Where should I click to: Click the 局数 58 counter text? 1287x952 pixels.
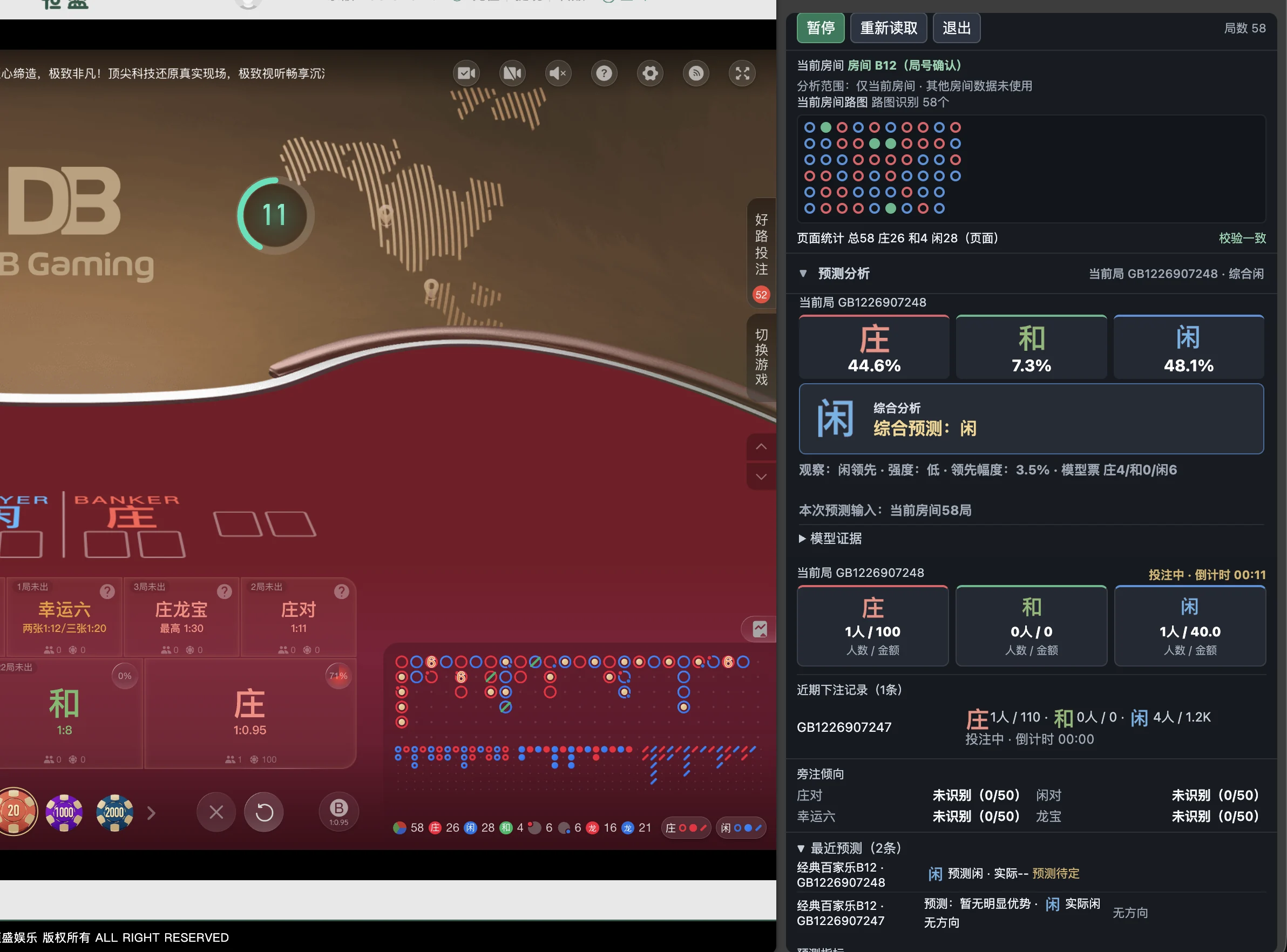(1245, 28)
